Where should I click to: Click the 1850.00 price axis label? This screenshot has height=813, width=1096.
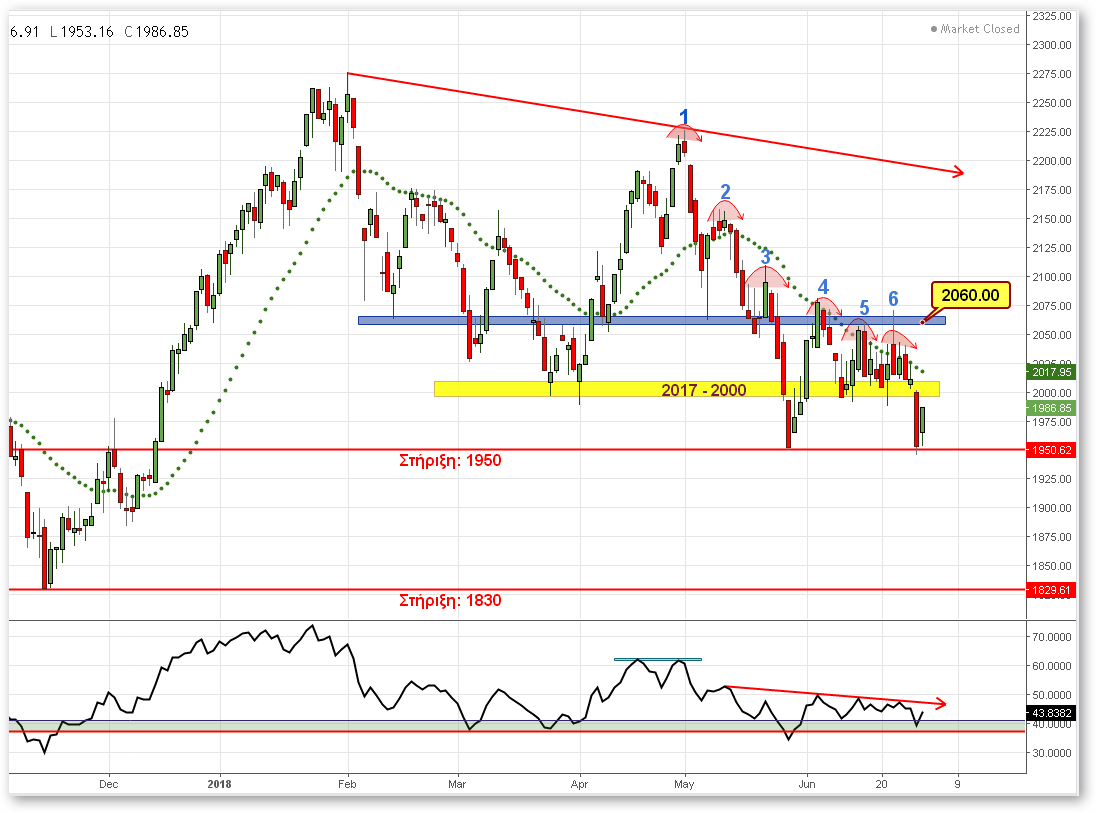[x=1052, y=566]
